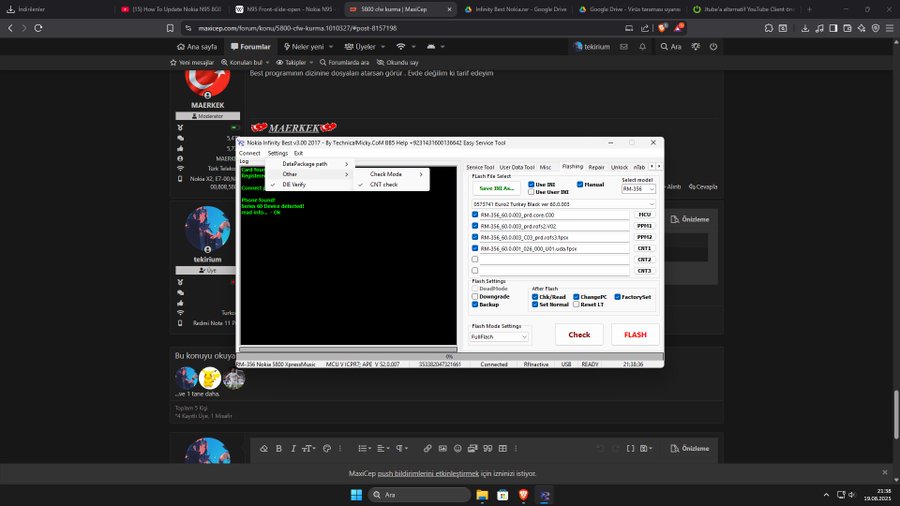
Task: Enable the Reset LT checkbox
Action: [x=576, y=304]
